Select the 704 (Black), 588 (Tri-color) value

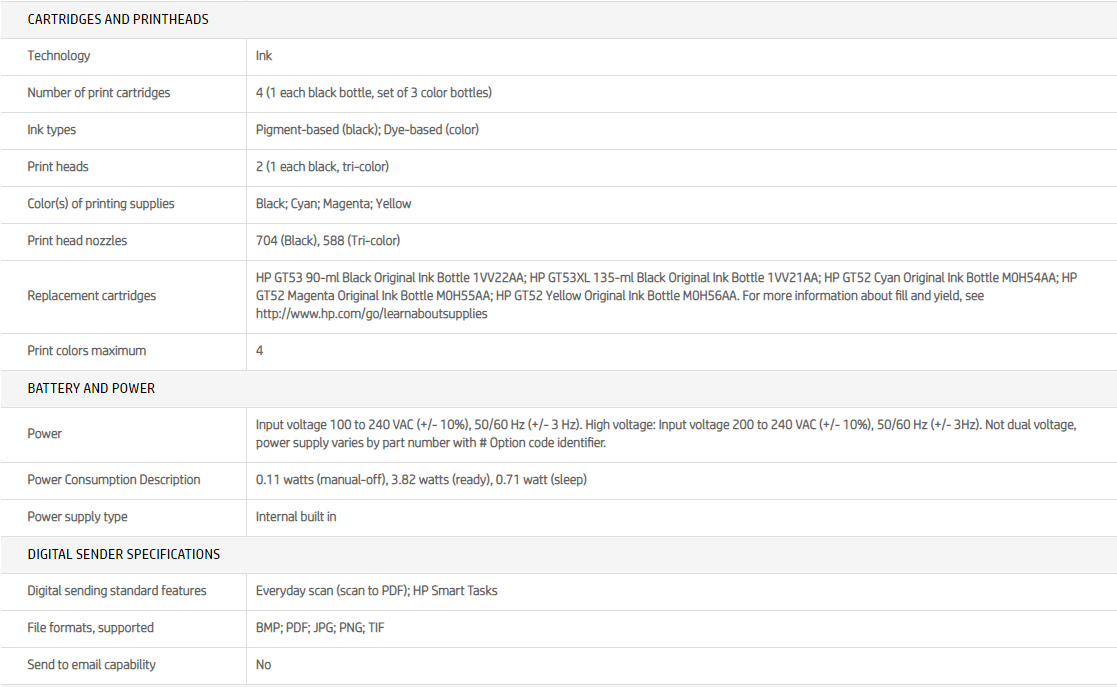pos(328,241)
